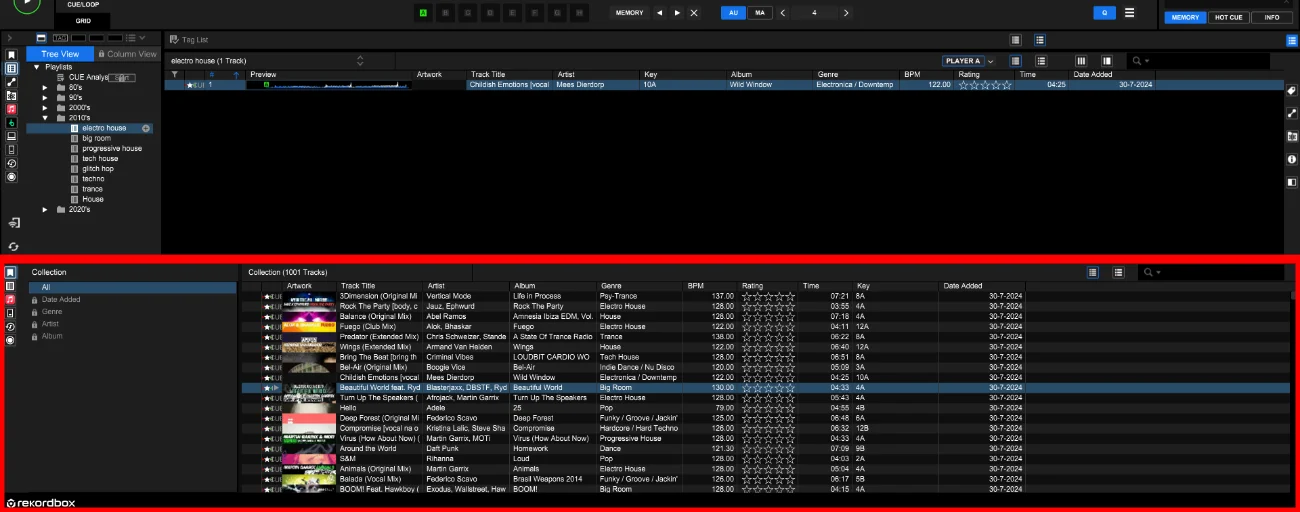Select the Collection bookmark icon in lower panel
The width and height of the screenshot is (1300, 512).
(12, 273)
